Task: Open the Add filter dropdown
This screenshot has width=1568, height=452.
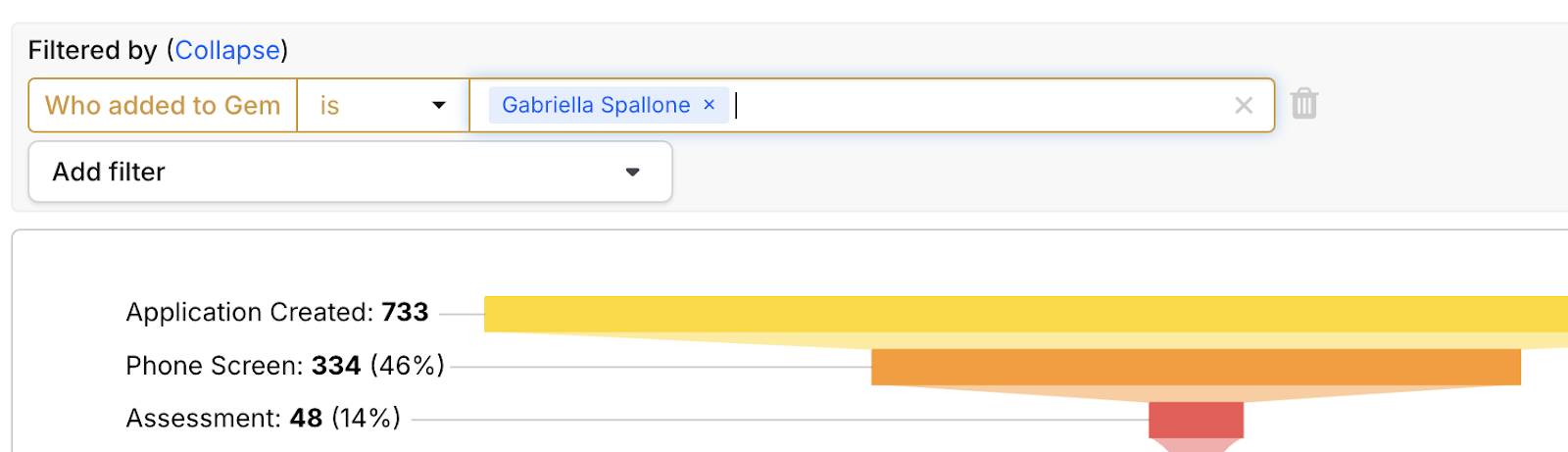Action: (x=350, y=172)
